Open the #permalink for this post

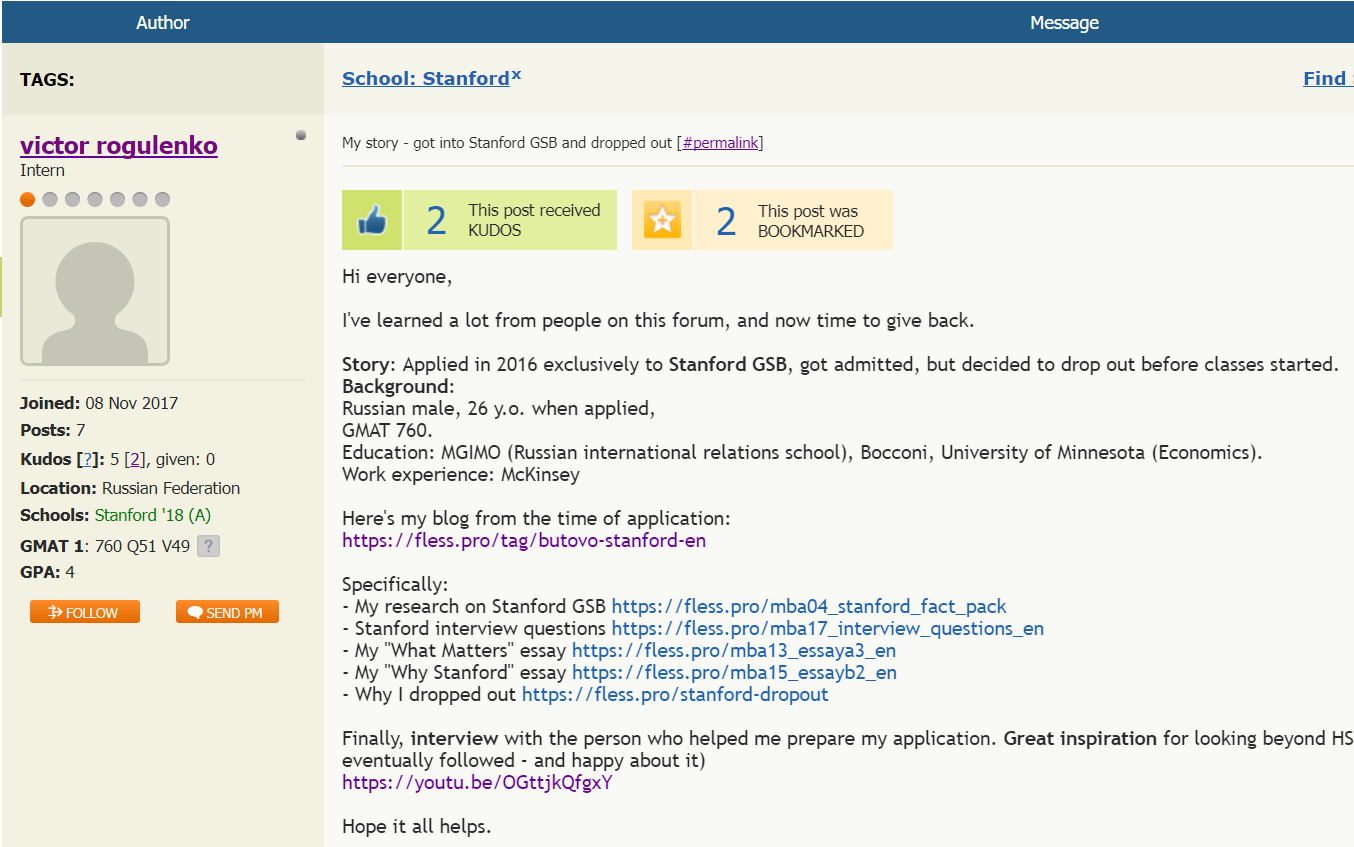tap(720, 142)
